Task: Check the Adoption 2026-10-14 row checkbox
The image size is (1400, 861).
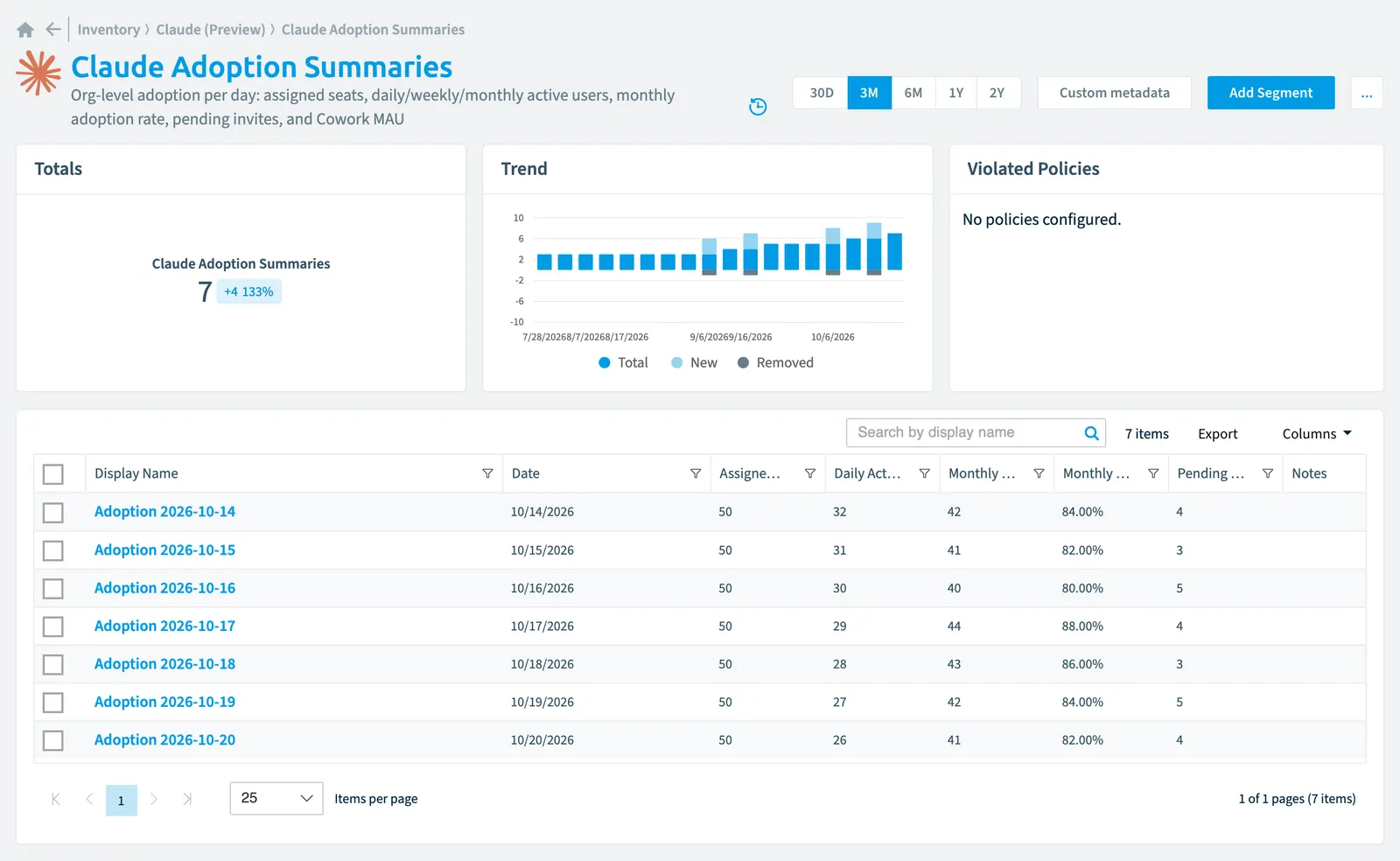Action: (x=53, y=513)
